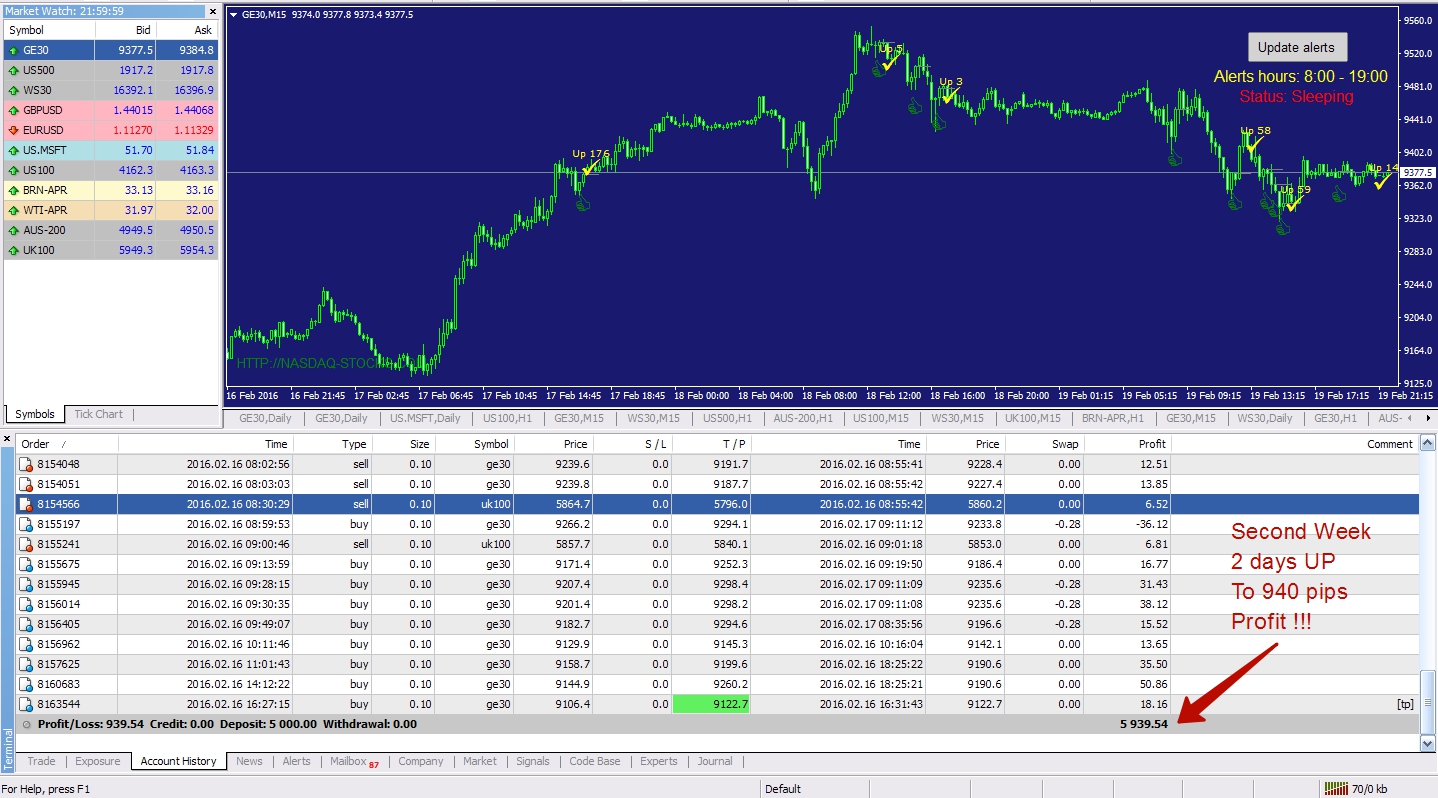Viewport: 1438px width, 798px height.
Task: Open the Journal tab in the Terminal panel
Action: (715, 761)
